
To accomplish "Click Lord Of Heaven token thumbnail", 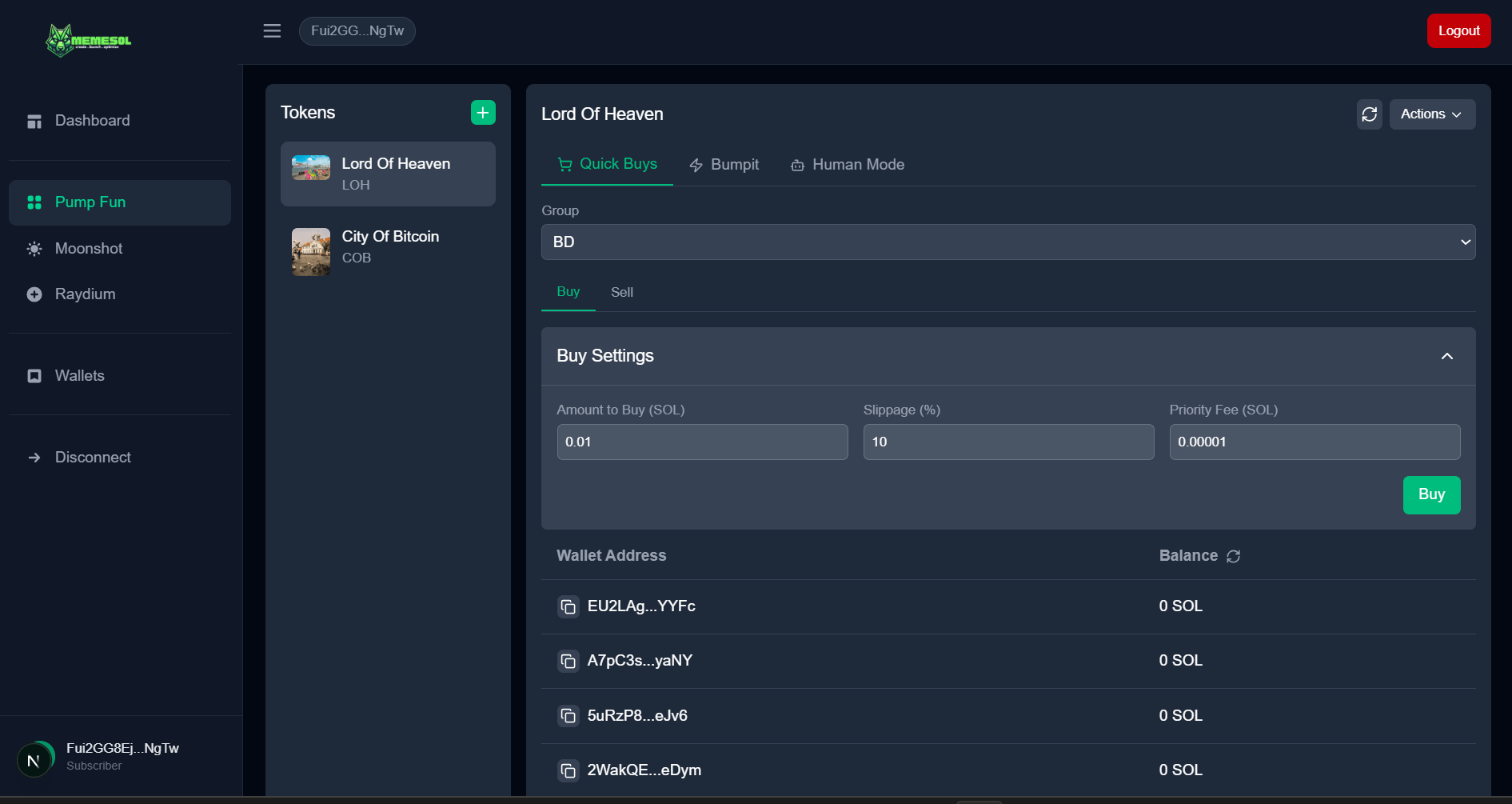I will tap(311, 168).
